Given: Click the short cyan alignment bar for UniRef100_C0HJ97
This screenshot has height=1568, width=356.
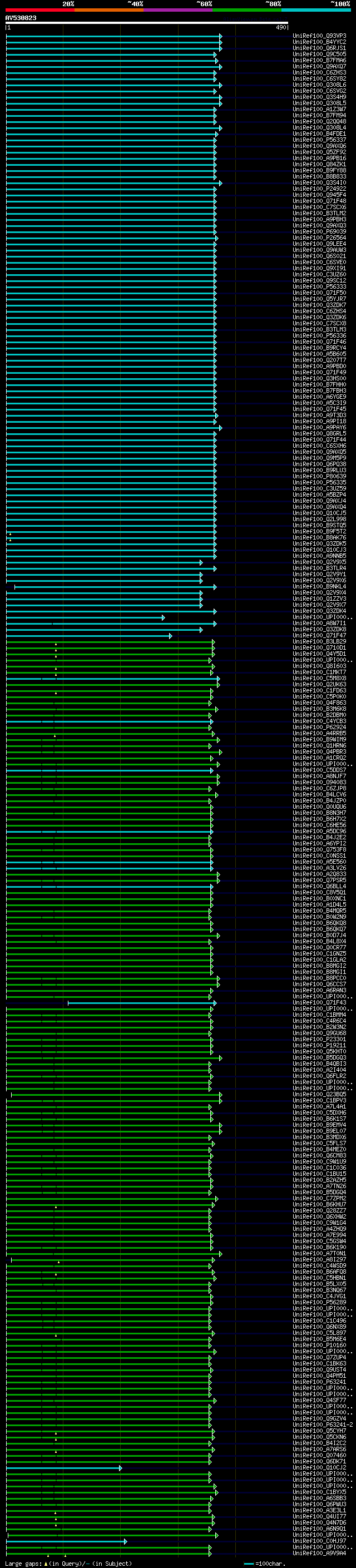Looking at the screenshot, I should click(x=67, y=1541).
